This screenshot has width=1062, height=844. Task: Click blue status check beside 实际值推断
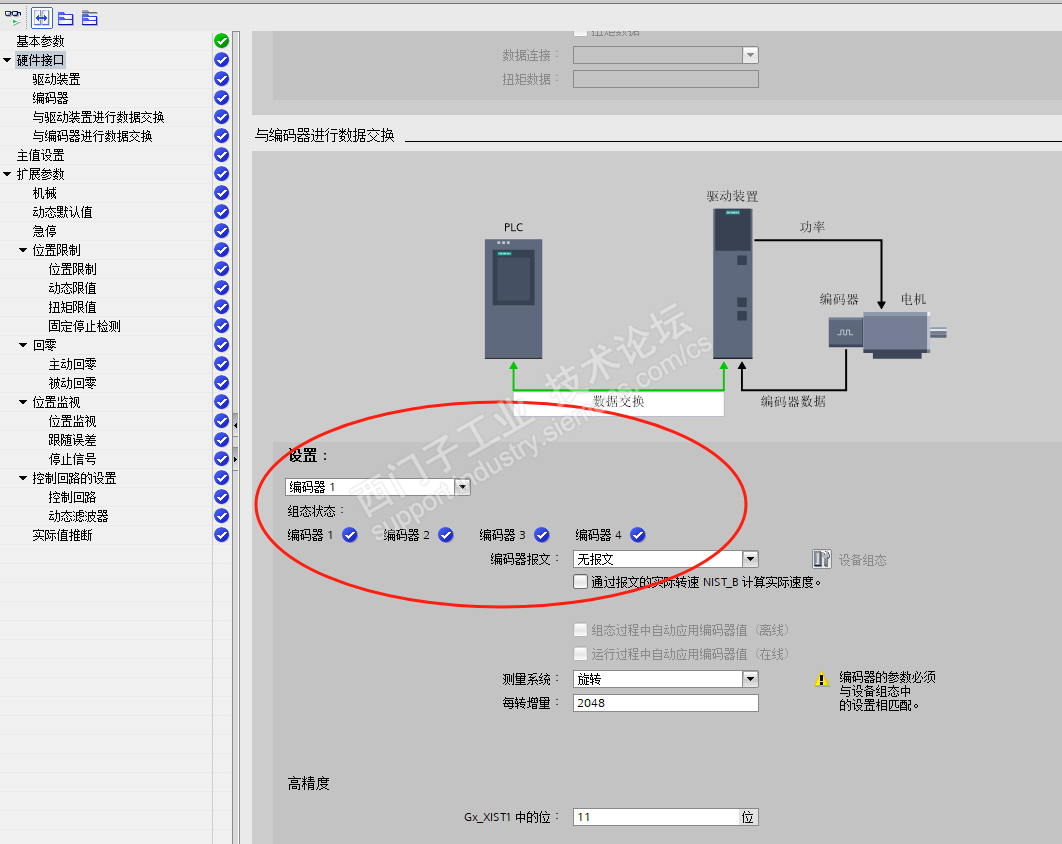[x=221, y=534]
